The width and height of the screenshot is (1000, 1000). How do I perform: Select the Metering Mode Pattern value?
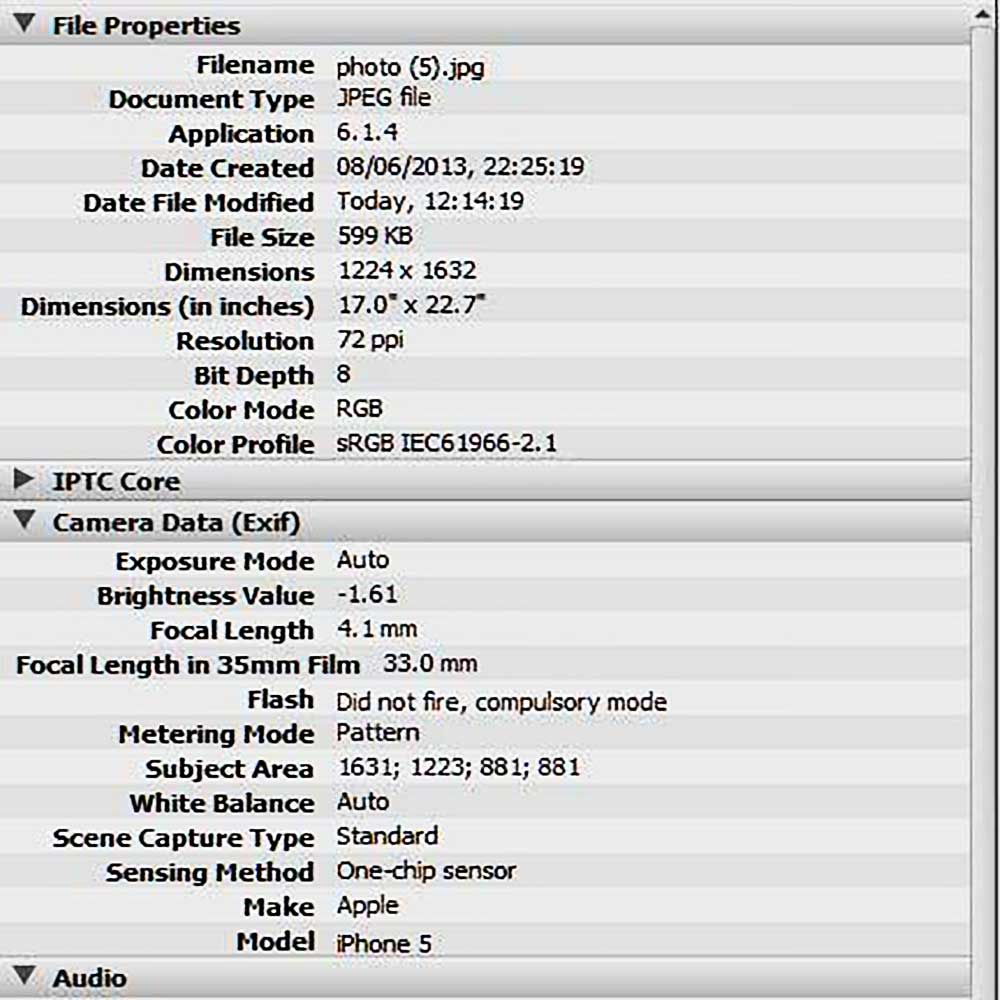click(377, 733)
